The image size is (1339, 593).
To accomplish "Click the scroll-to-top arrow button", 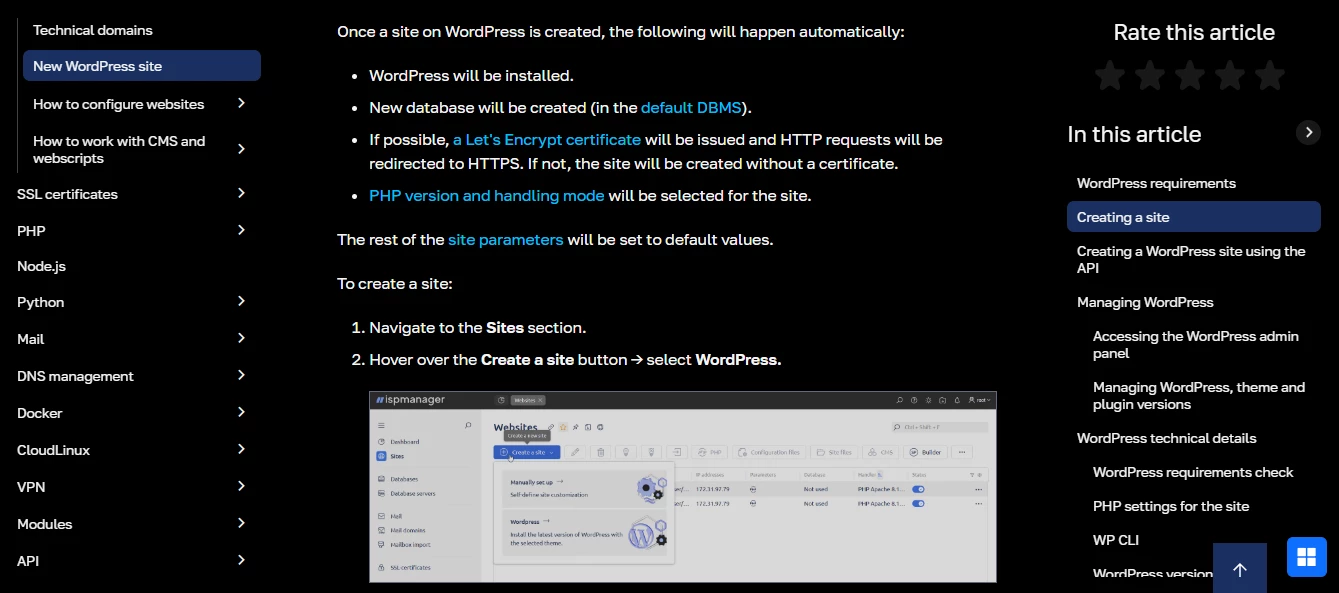I will pos(1239,568).
